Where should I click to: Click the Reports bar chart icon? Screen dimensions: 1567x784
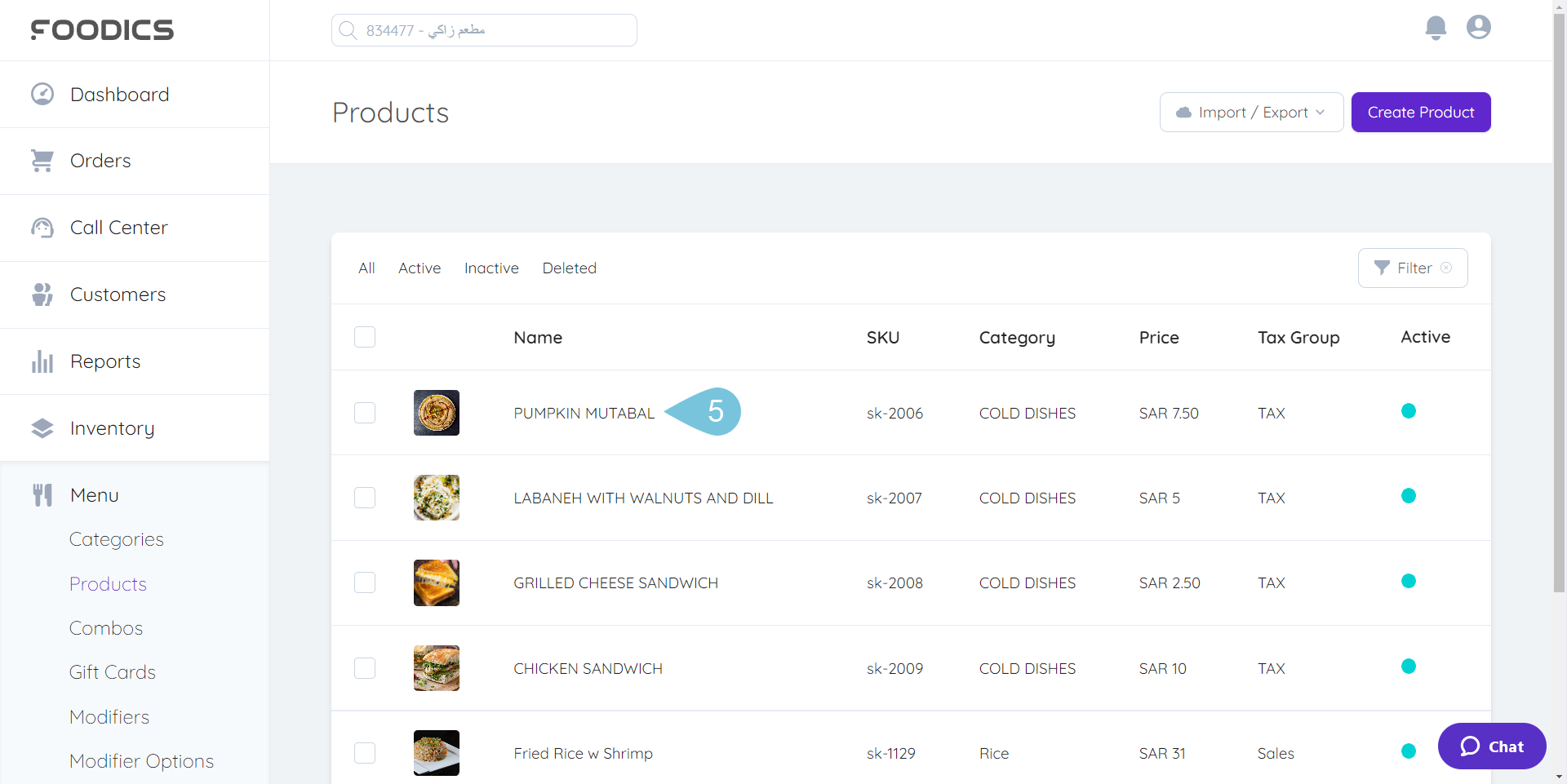[x=42, y=361]
